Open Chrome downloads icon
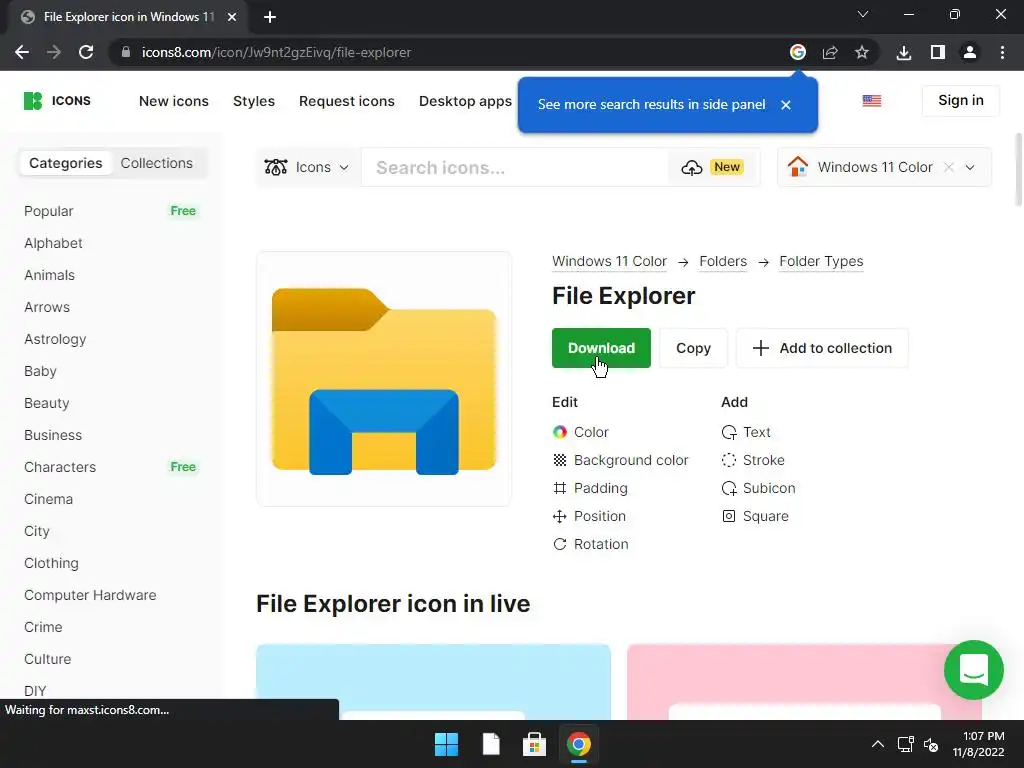Viewport: 1024px width, 768px height. tap(904, 52)
